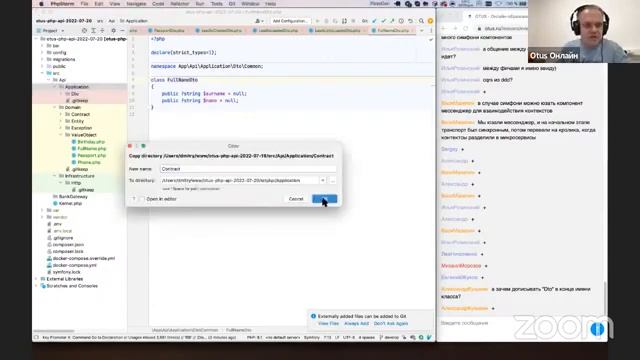This screenshot has height=360, width=640.
Task: Open Project panel gear options
Action: [x=113, y=31]
